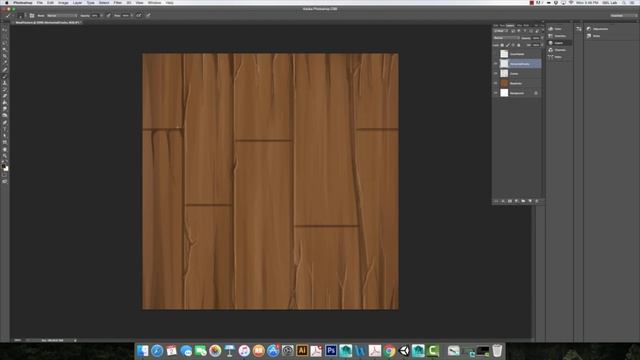Toggle lock transparent pixels
This screenshot has height=360, width=640.
coord(502,45)
